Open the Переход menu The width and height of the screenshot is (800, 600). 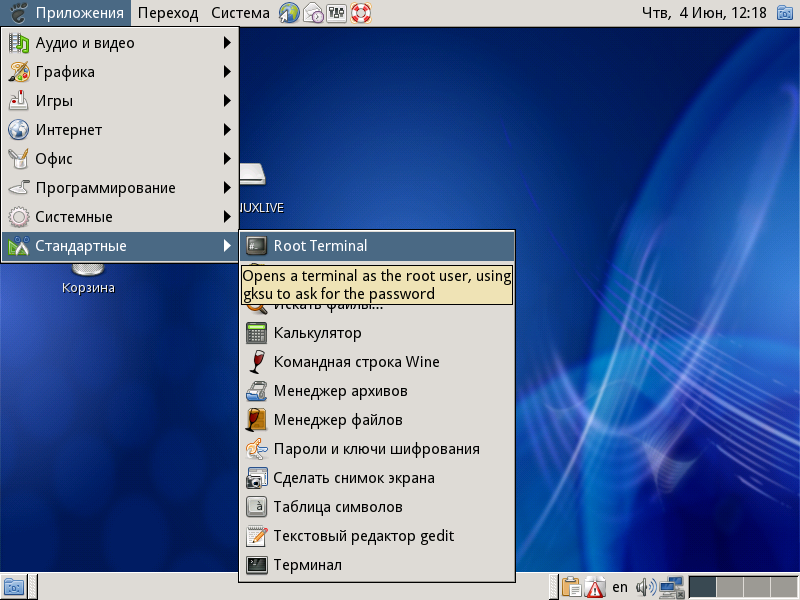tap(168, 13)
